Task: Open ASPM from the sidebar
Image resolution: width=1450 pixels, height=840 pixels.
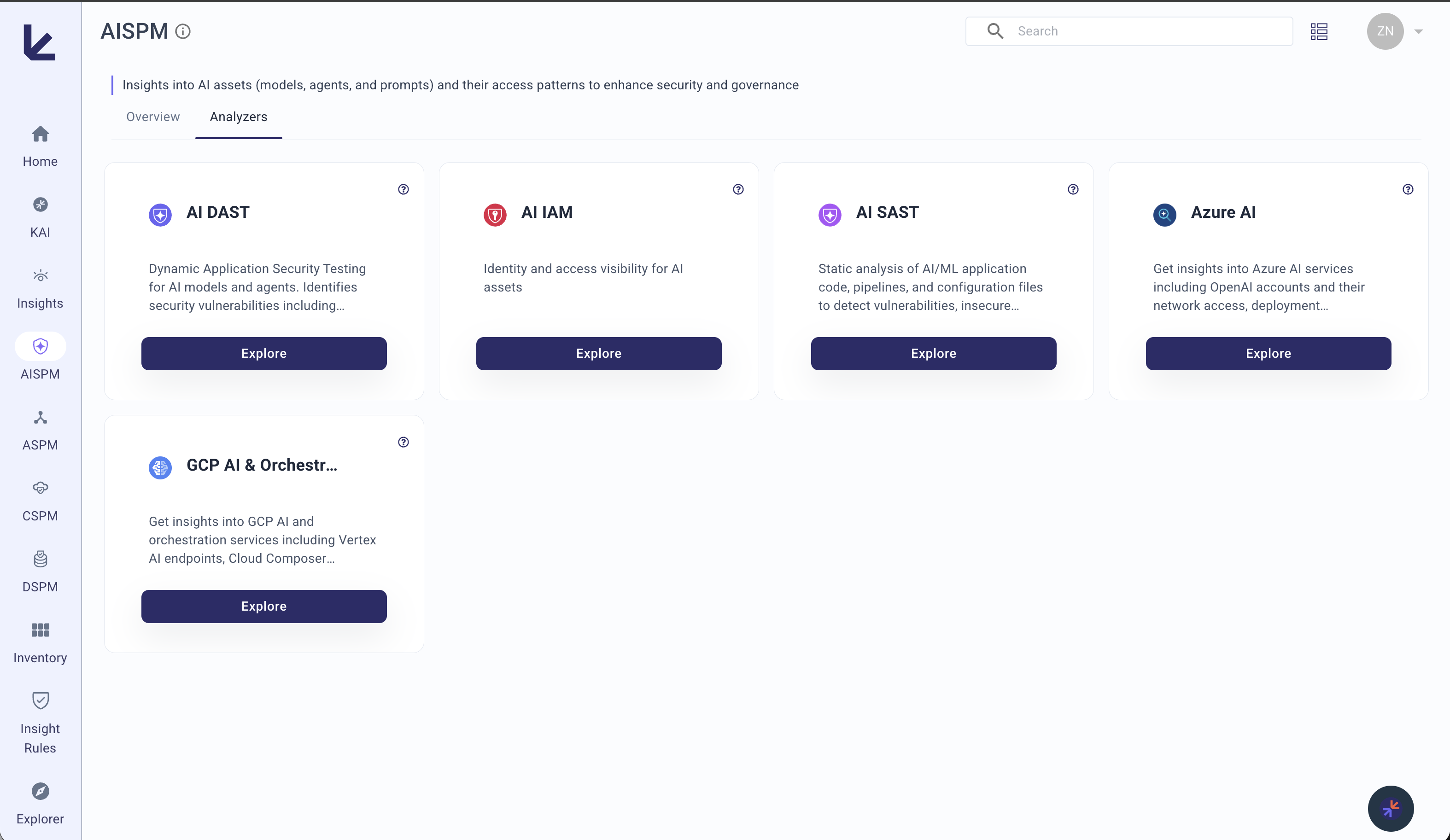Action: (40, 430)
